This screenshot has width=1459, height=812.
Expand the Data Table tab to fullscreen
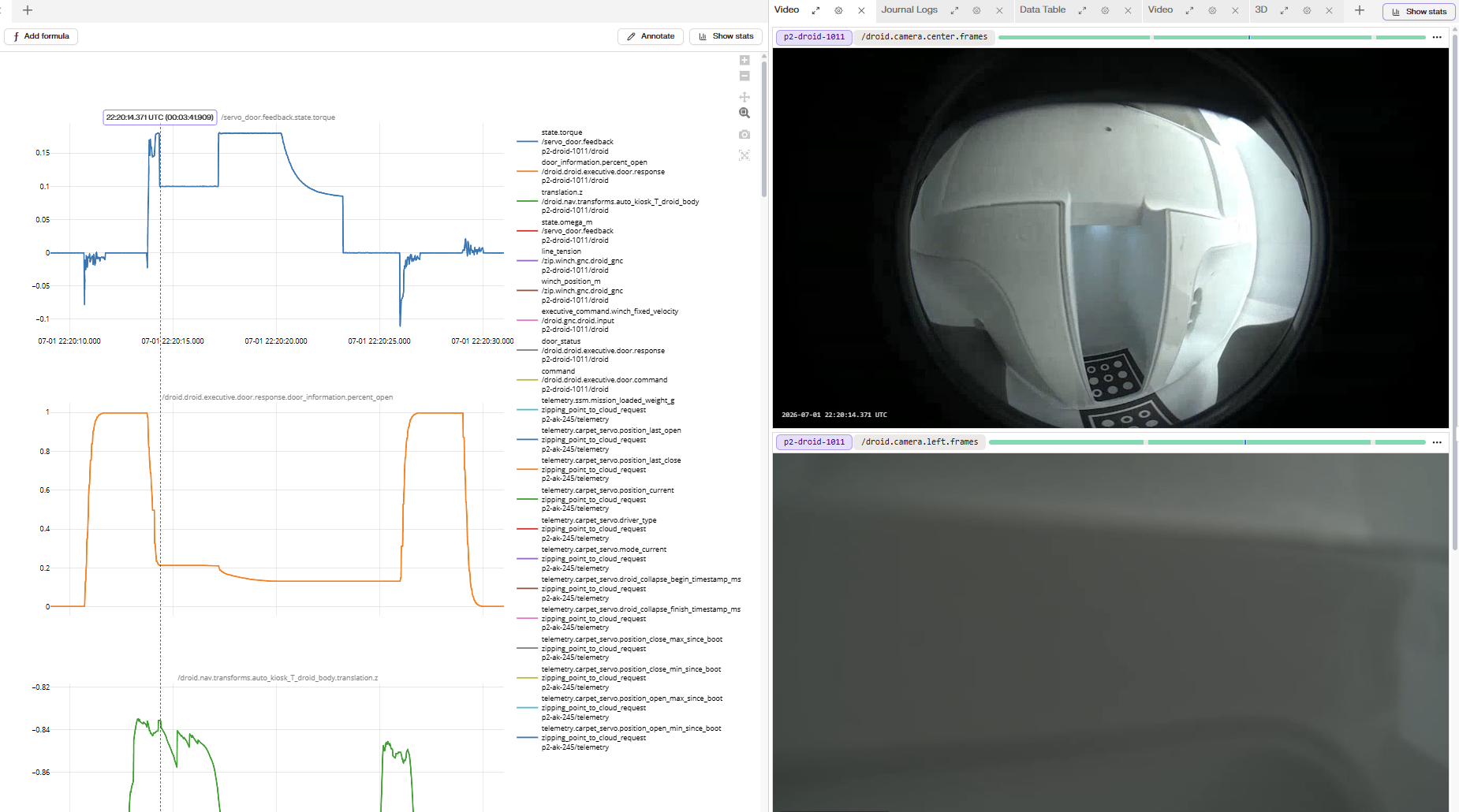(x=1082, y=10)
